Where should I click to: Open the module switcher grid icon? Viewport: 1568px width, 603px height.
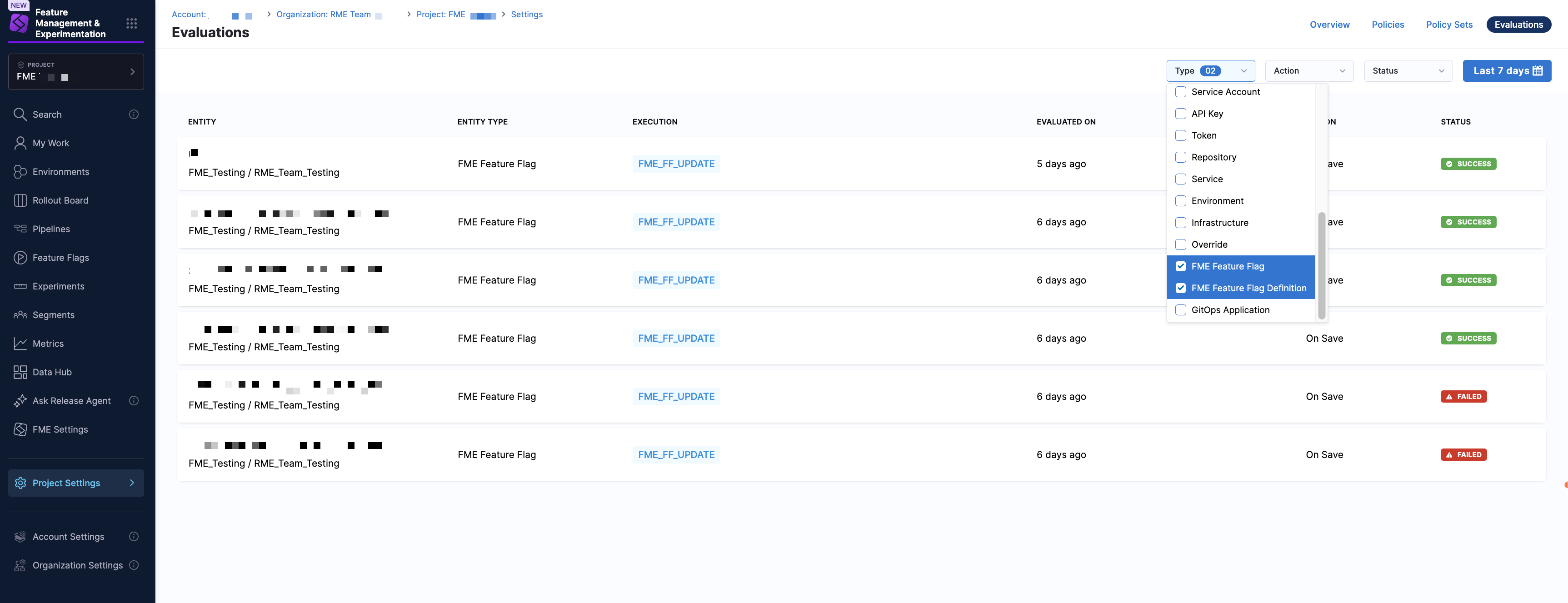click(x=131, y=24)
